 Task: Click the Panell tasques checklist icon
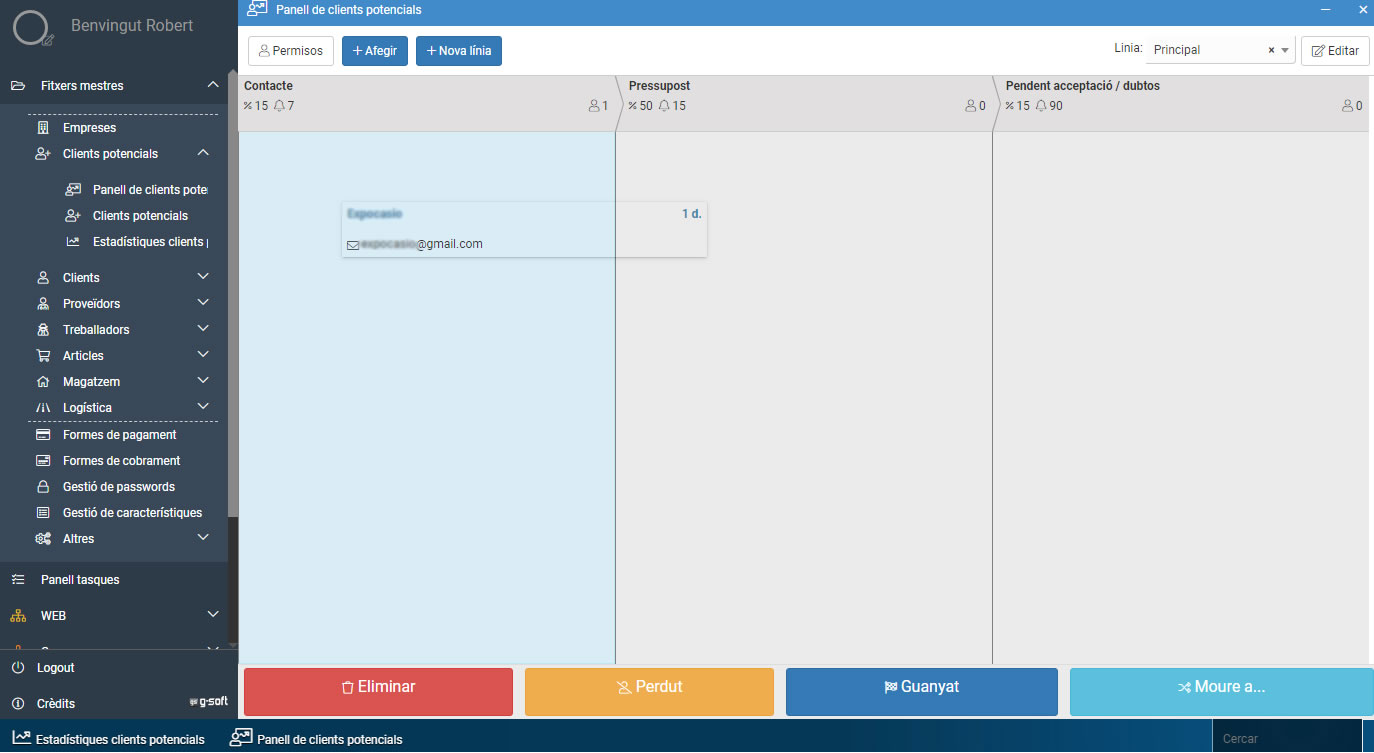click(18, 580)
